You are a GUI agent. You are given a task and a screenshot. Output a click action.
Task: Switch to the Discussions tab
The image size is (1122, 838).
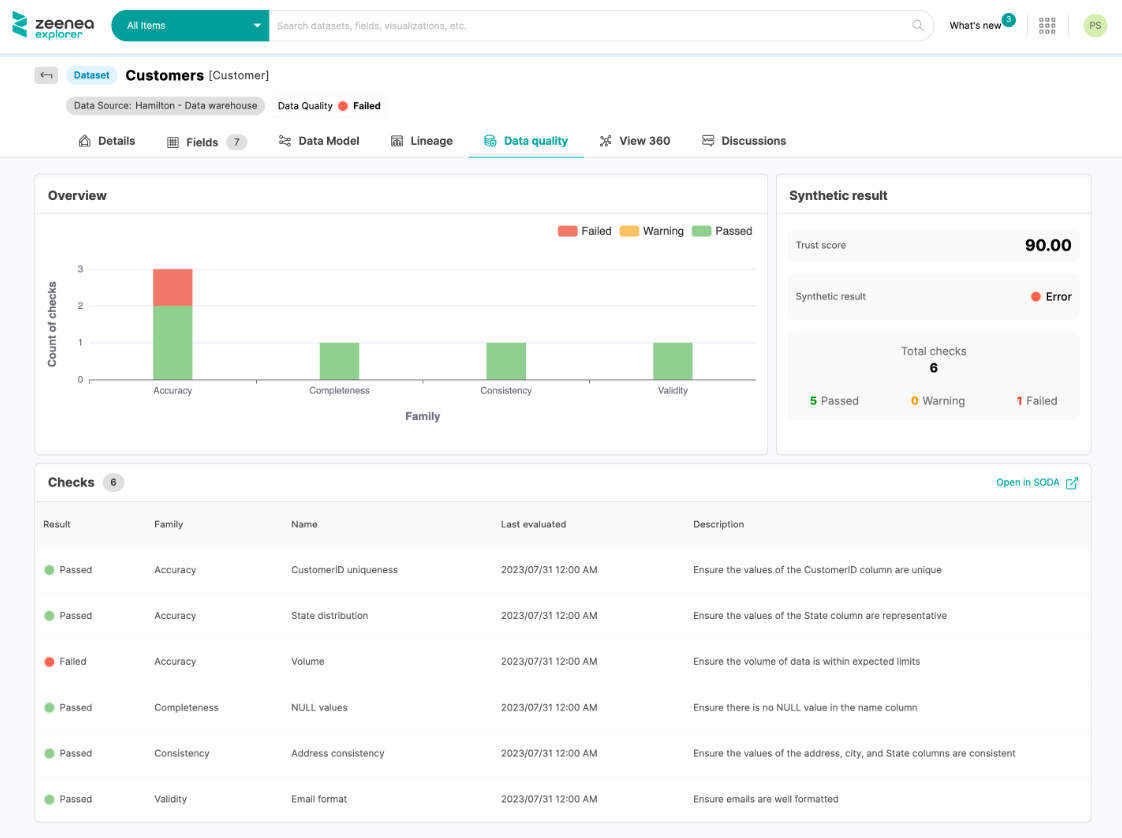tap(743, 141)
